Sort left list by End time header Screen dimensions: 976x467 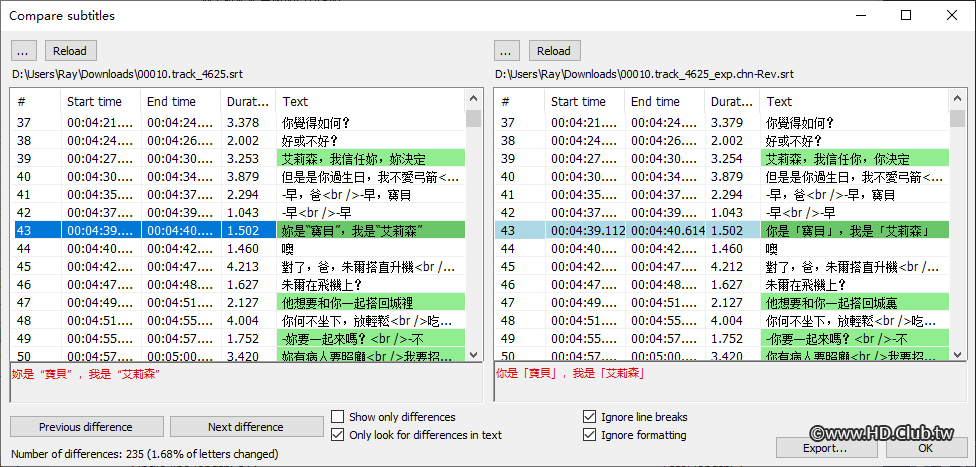tap(181, 101)
